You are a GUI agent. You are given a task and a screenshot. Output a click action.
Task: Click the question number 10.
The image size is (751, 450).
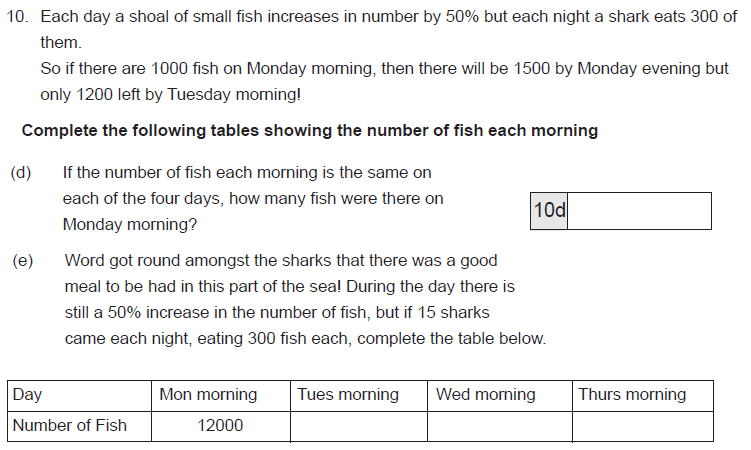point(17,17)
